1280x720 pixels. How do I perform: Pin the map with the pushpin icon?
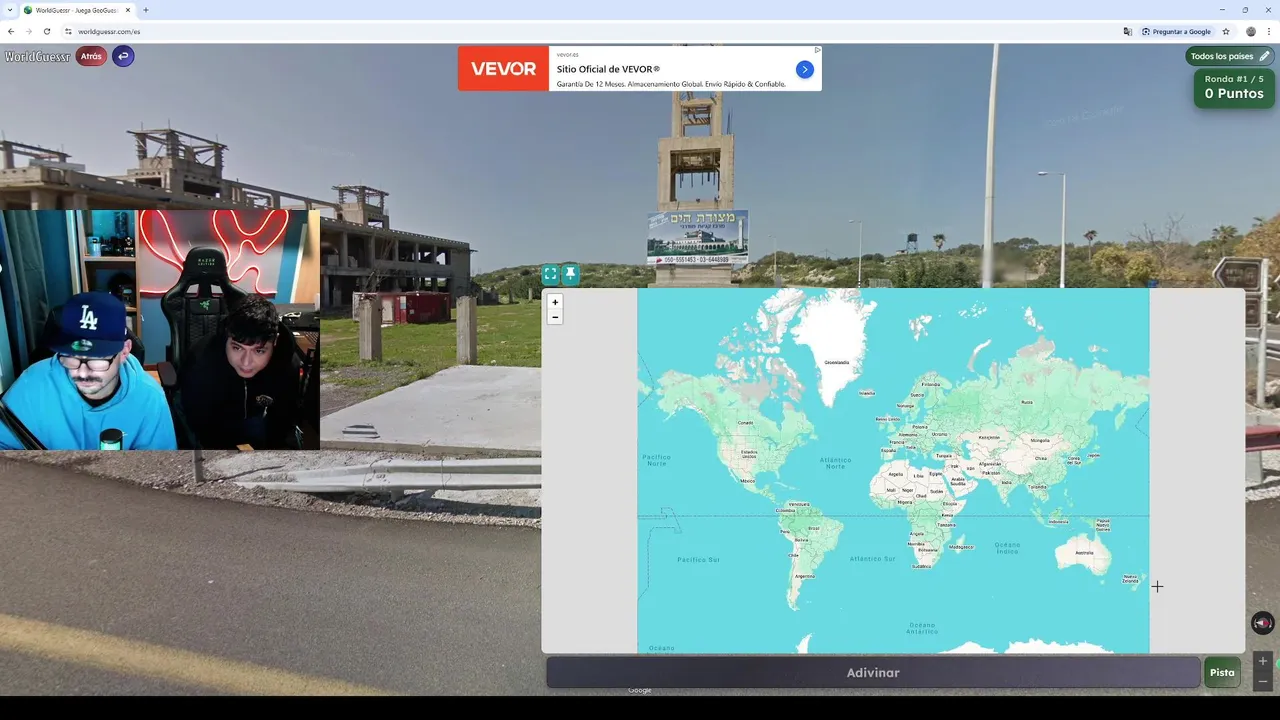point(570,274)
